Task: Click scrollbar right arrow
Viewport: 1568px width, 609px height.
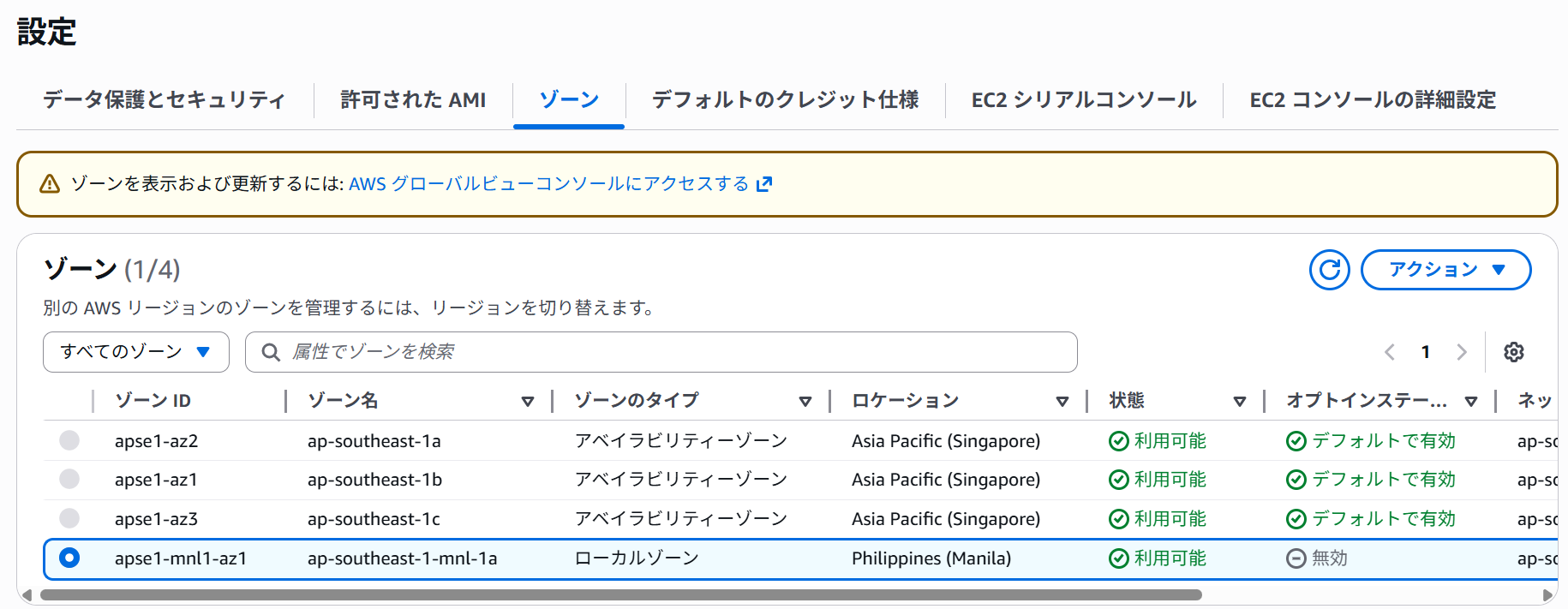Action: pyautogui.click(x=1547, y=594)
